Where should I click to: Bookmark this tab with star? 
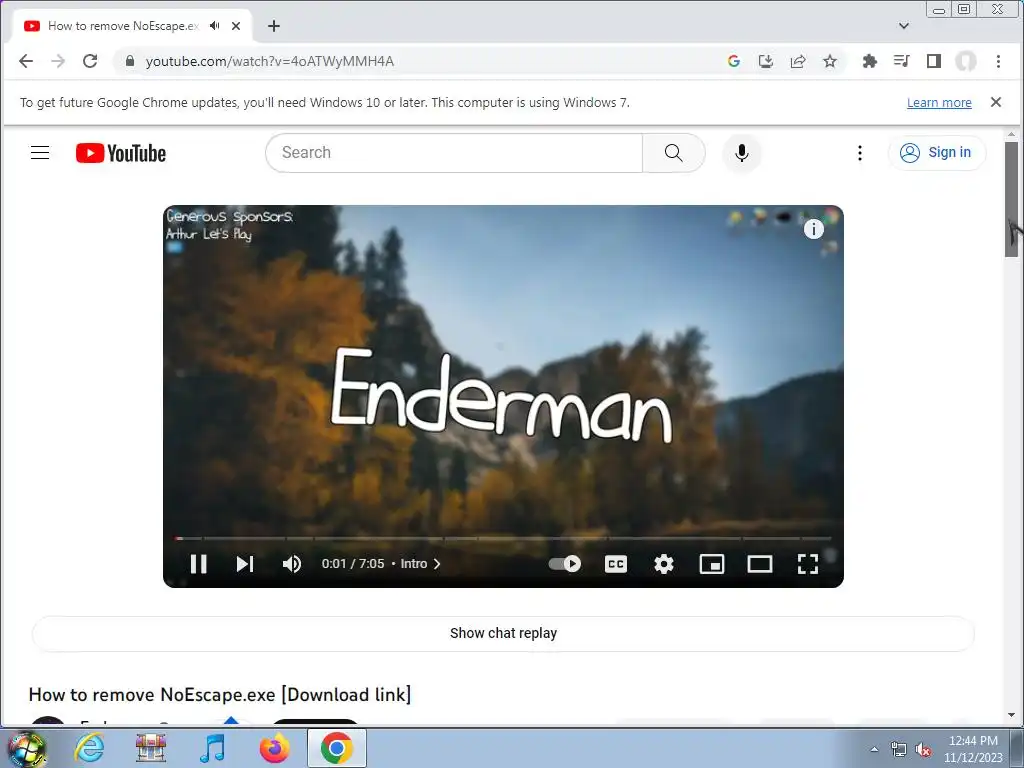coord(829,61)
